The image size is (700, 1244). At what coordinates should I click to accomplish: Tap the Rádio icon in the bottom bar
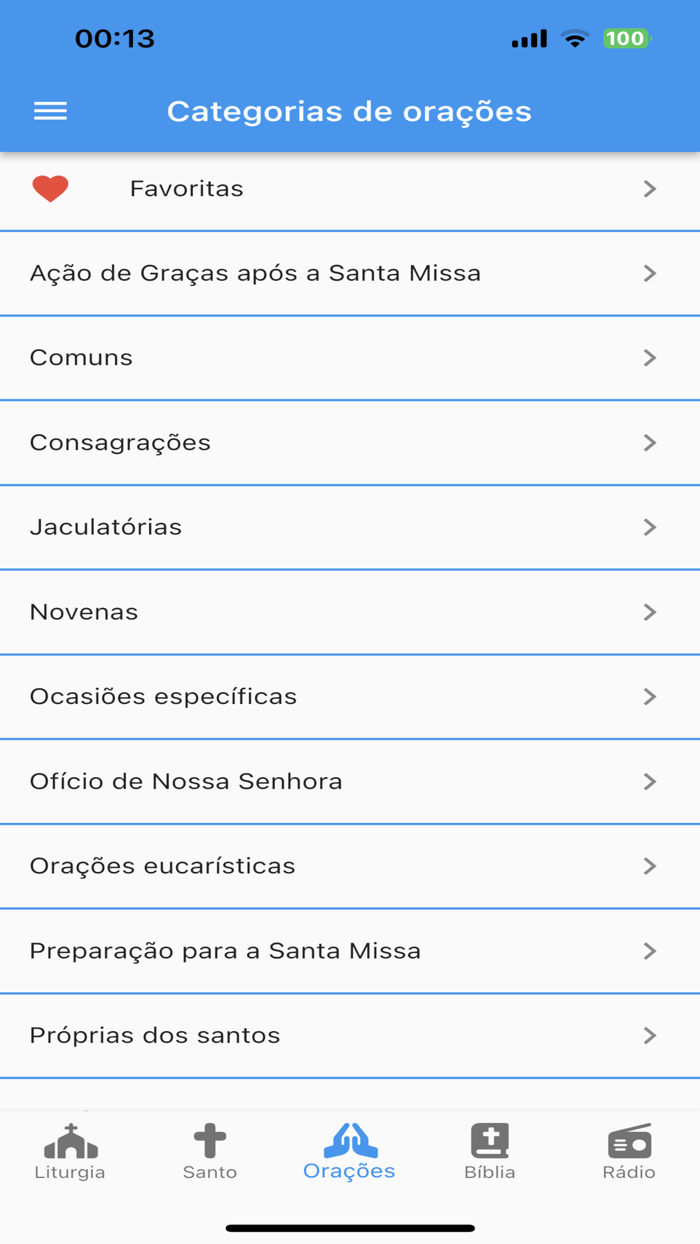pyautogui.click(x=629, y=1140)
